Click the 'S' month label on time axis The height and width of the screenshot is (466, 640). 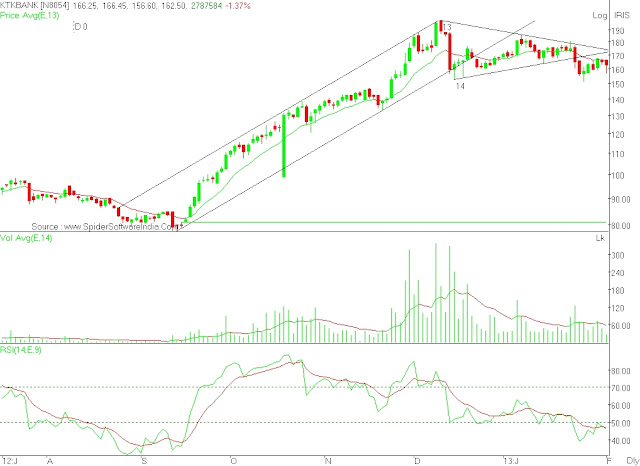144,461
